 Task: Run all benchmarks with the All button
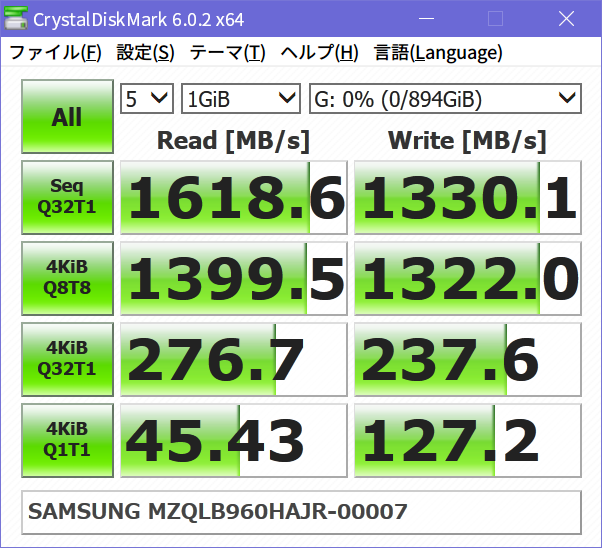click(x=67, y=117)
